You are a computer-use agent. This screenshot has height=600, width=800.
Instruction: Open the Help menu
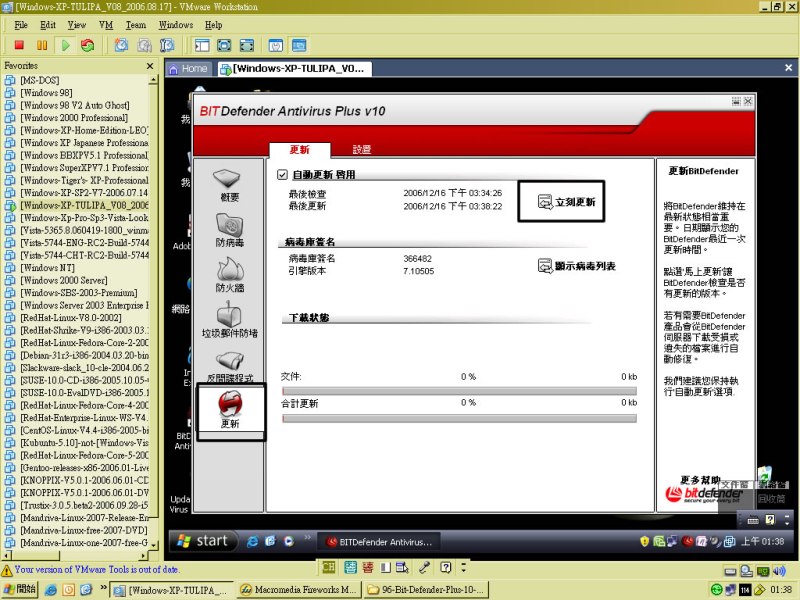pos(214,24)
